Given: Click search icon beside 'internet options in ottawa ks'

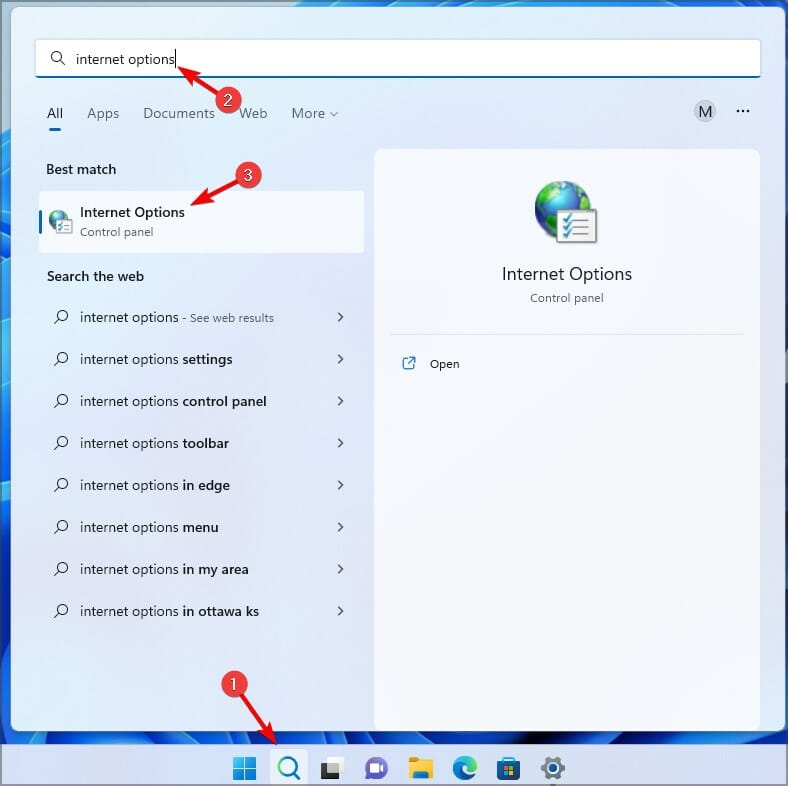Looking at the screenshot, I should (61, 611).
